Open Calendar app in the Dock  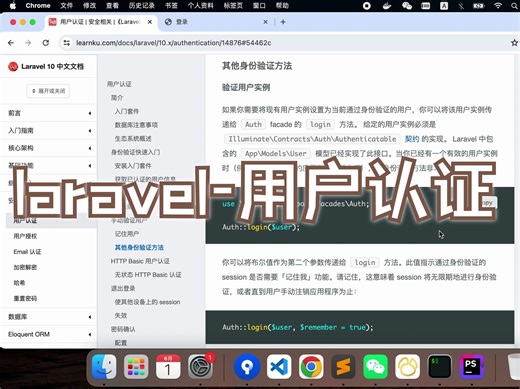tap(168, 367)
